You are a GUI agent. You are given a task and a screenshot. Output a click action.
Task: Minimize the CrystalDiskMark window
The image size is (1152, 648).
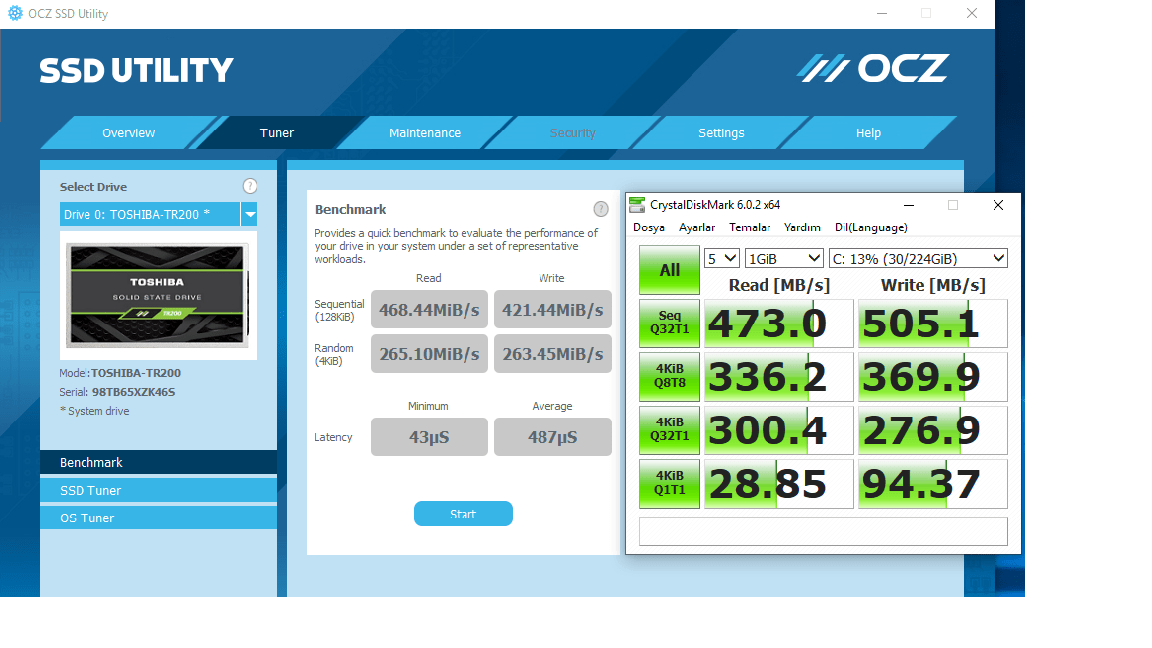(909, 205)
